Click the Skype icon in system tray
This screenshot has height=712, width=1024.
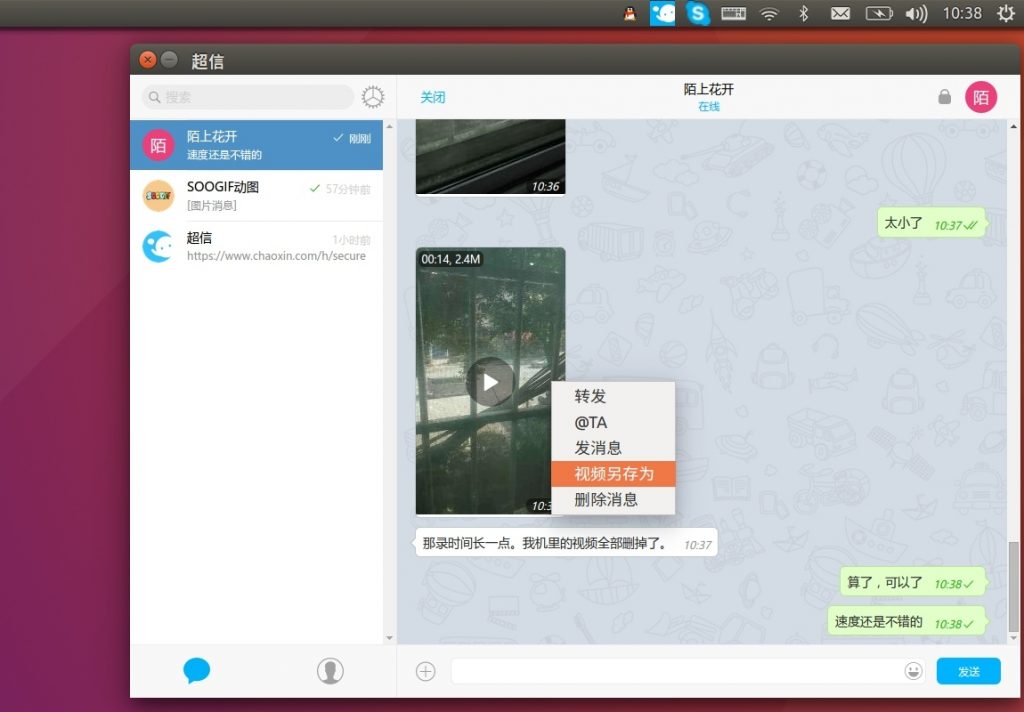698,13
